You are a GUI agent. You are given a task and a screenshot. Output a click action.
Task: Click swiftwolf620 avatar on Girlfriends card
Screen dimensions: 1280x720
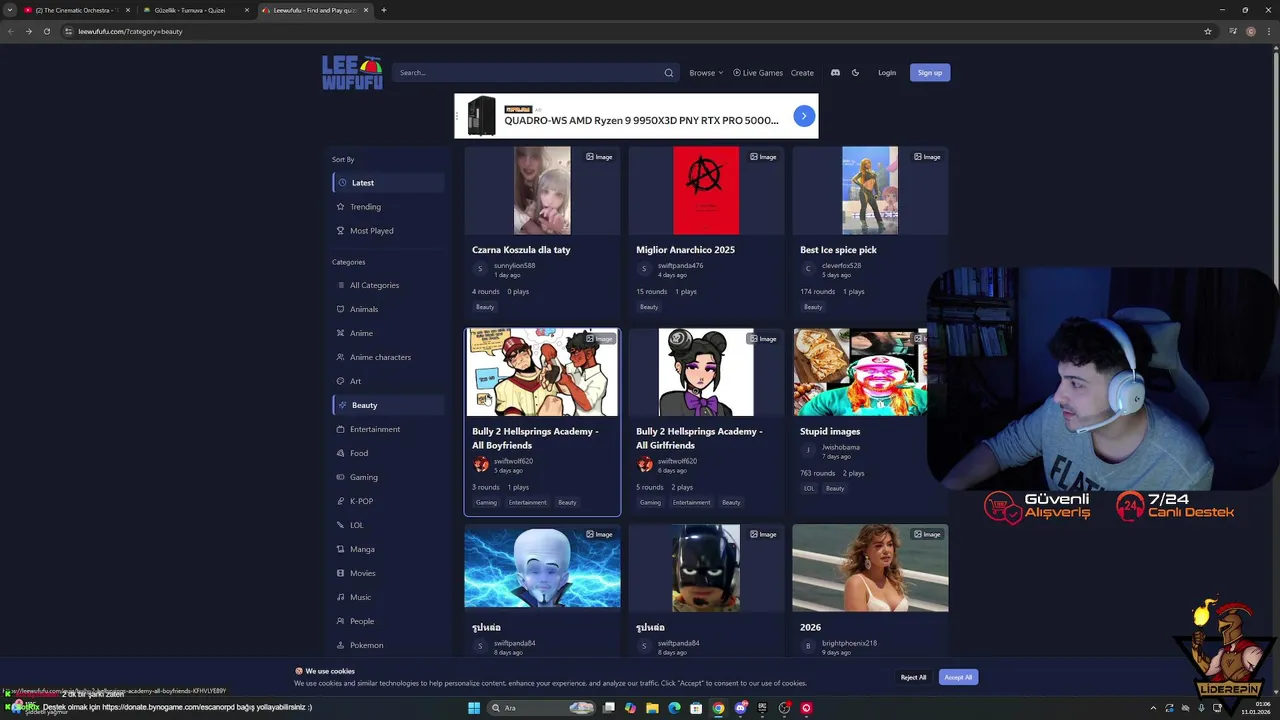click(645, 465)
